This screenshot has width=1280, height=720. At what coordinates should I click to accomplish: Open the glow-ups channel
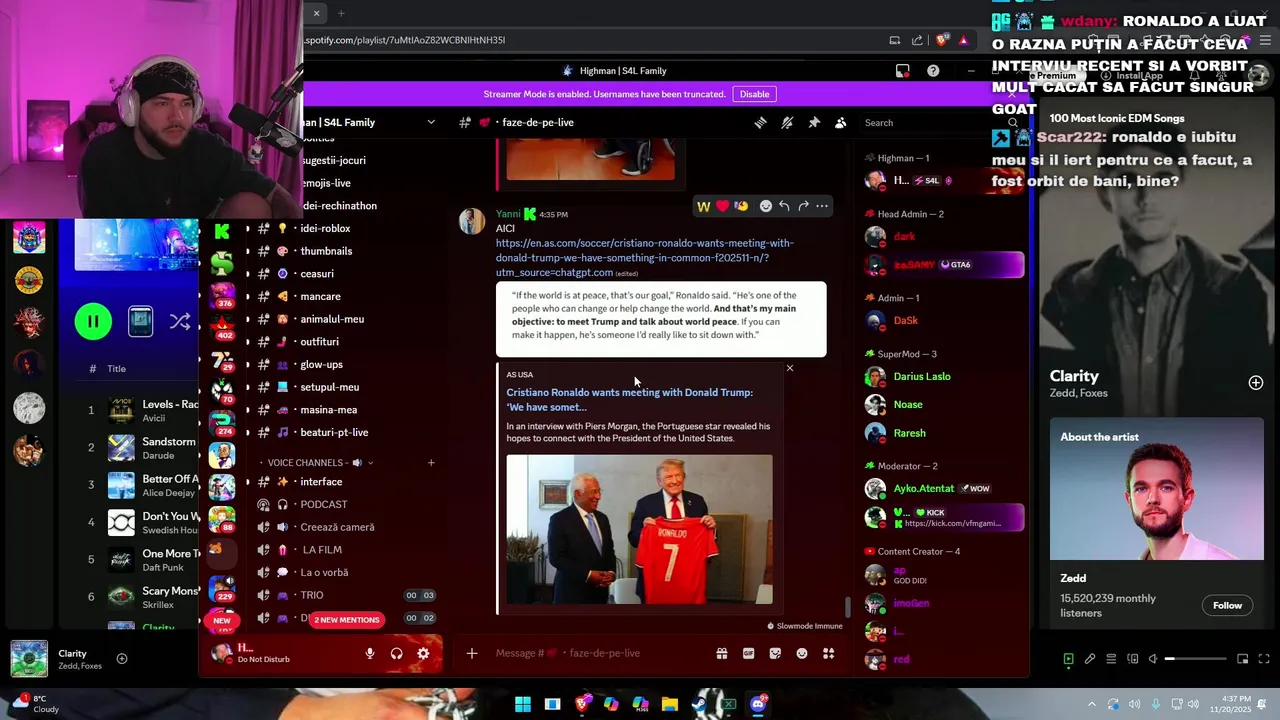321,364
